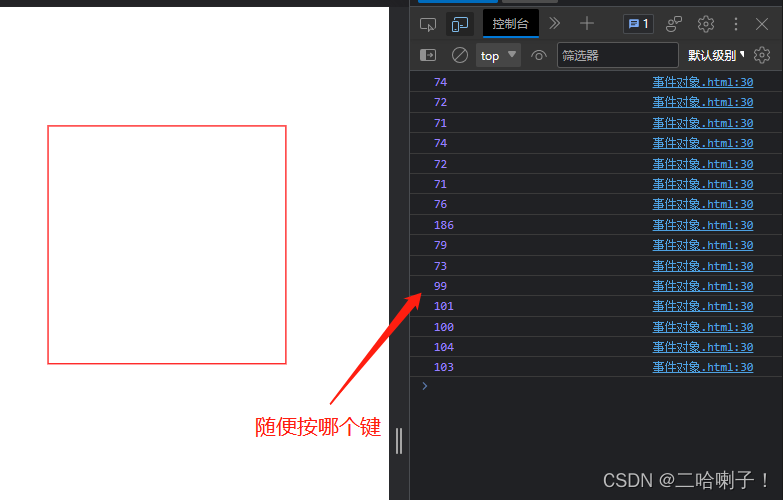This screenshot has height=500, width=783.
Task: Open the DevTools experiments people icon
Action: coord(674,24)
